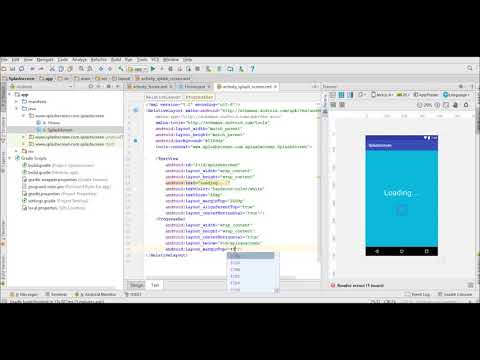The width and height of the screenshot is (480, 360).
Task: Click the Rendering errors message link
Action: pos(360,286)
